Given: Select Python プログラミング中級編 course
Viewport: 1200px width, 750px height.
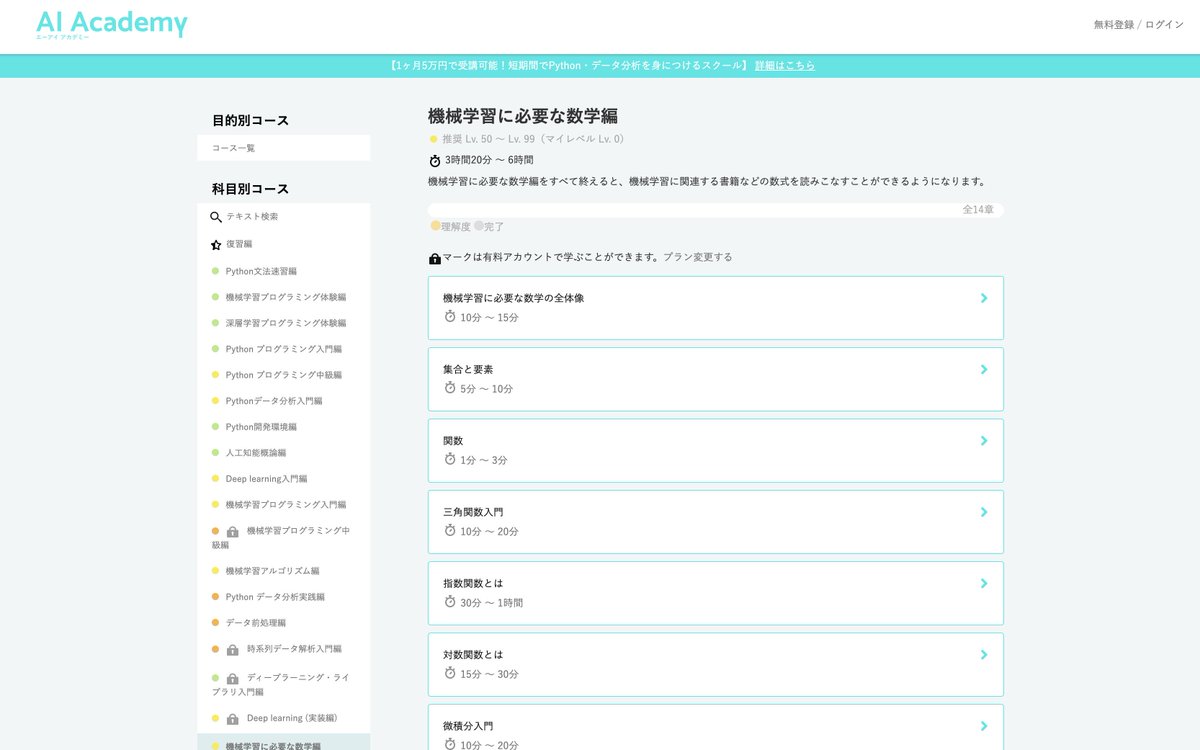Looking at the screenshot, I should 283,375.
